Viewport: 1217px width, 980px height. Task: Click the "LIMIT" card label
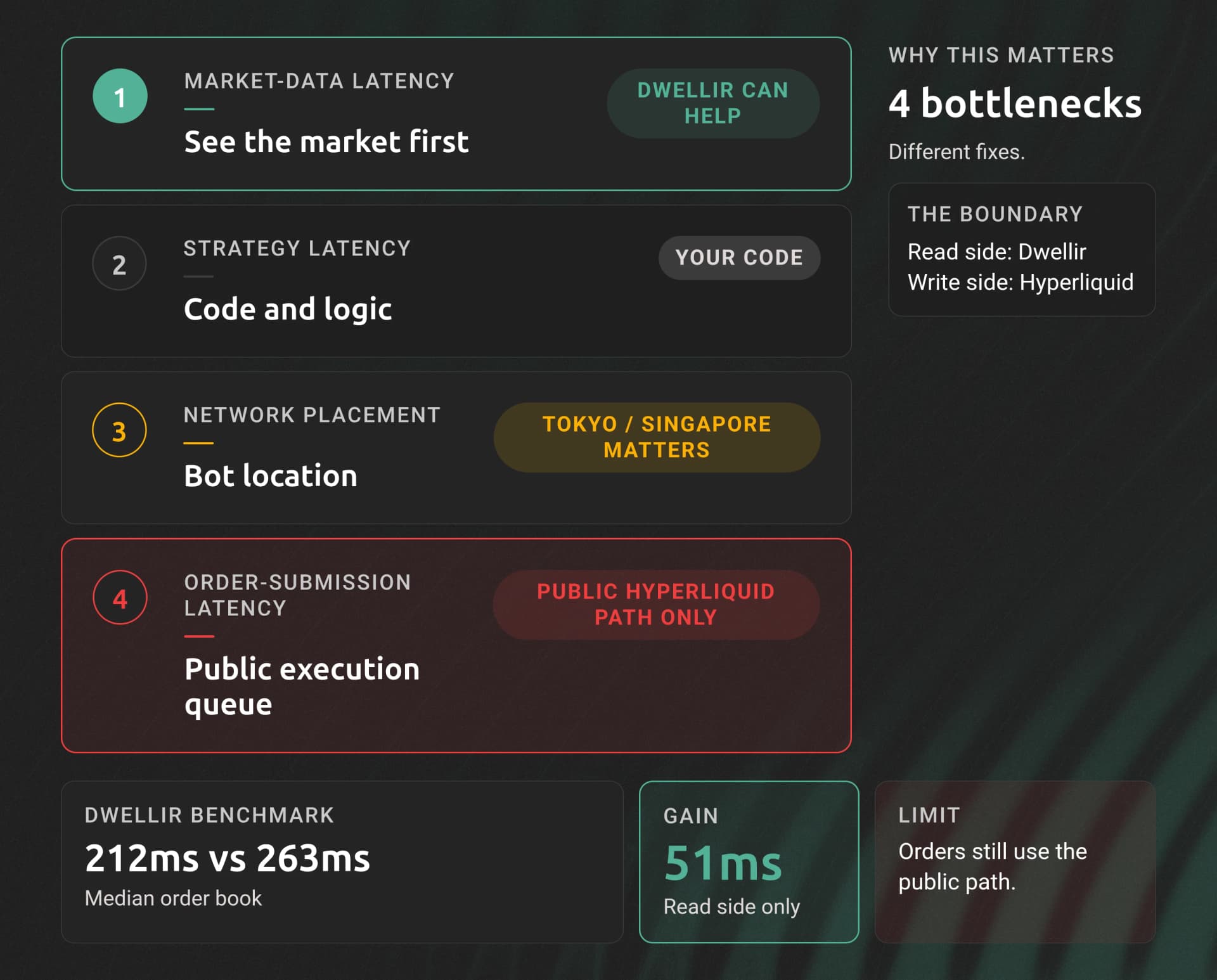click(x=929, y=815)
